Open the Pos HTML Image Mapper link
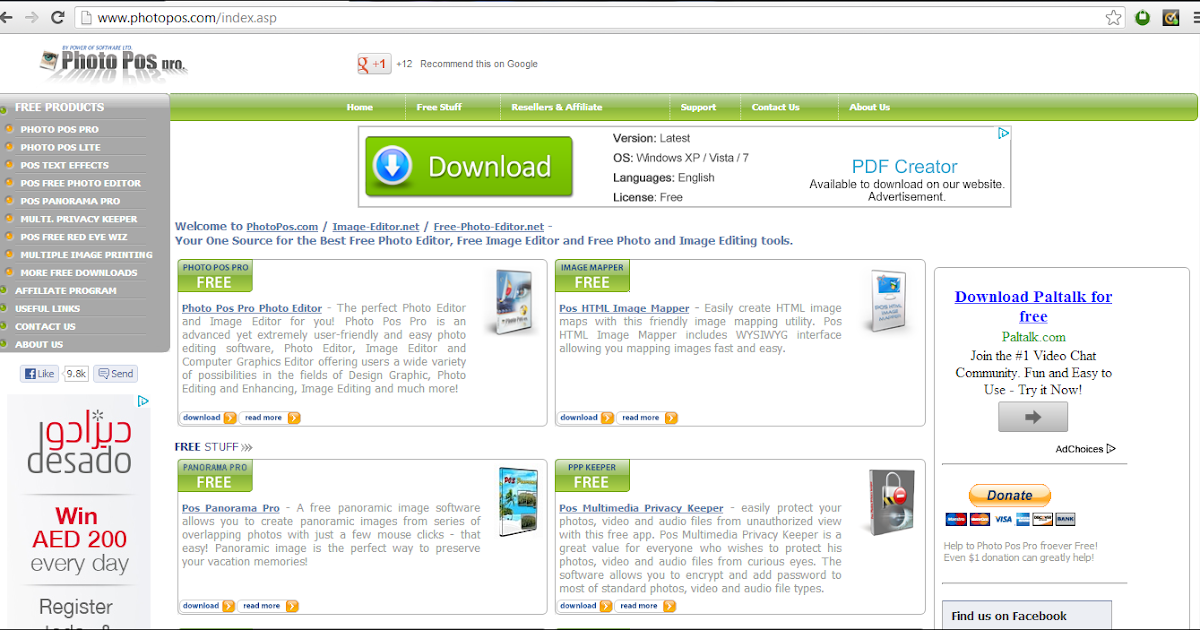Image resolution: width=1200 pixels, height=630 pixels. click(x=624, y=308)
